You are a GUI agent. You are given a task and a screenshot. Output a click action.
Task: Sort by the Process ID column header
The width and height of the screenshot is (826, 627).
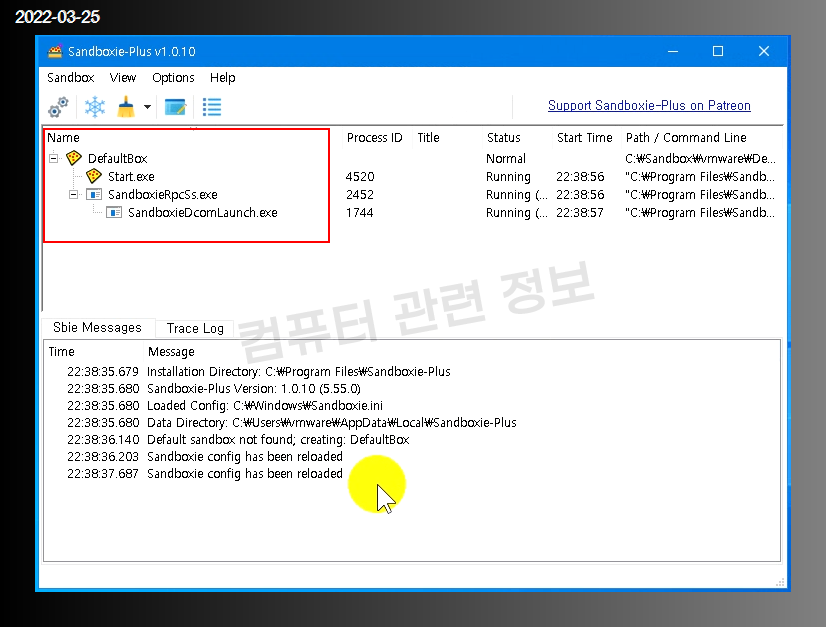[x=375, y=138]
